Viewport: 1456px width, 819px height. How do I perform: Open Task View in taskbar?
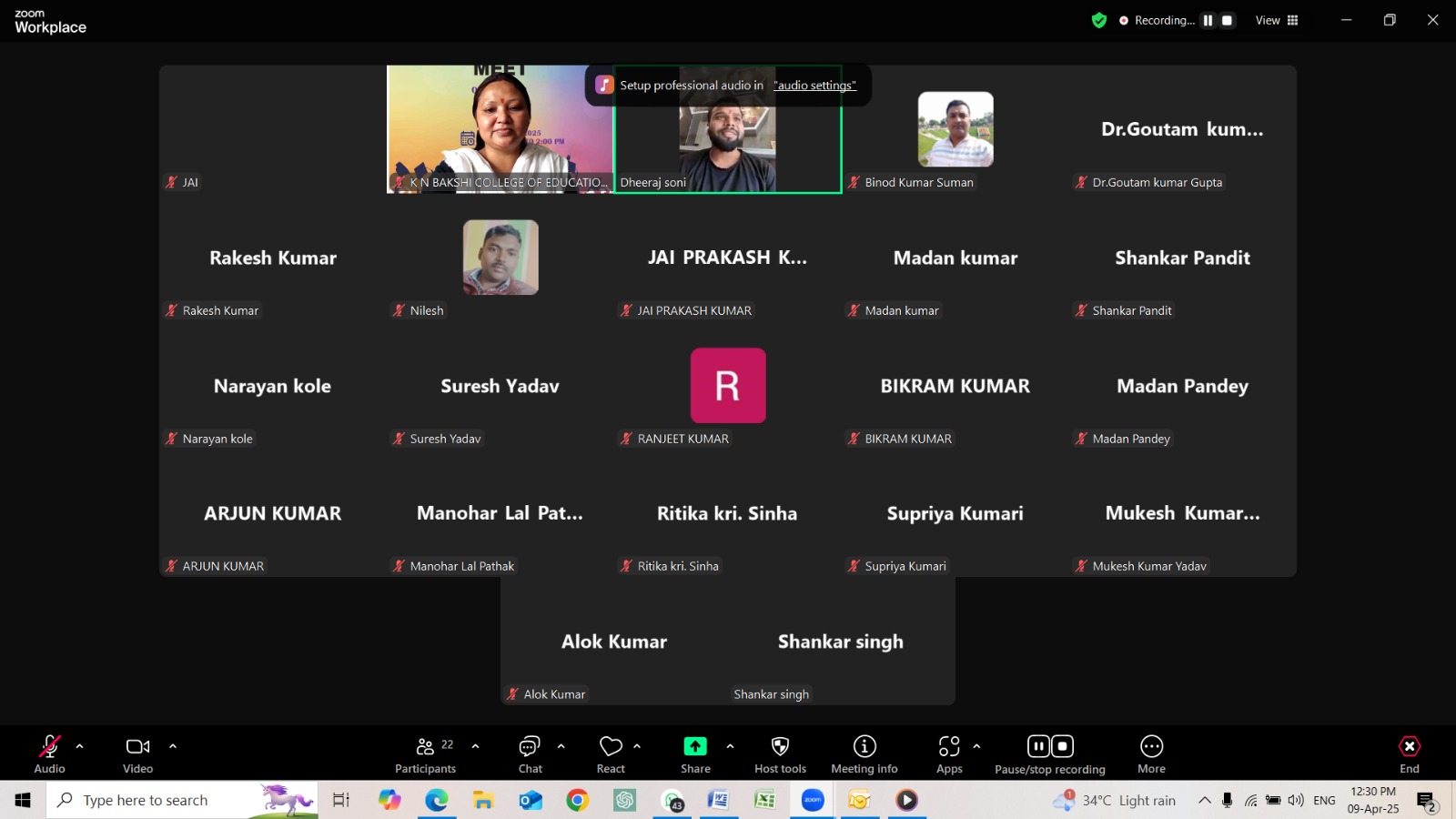pos(340,800)
